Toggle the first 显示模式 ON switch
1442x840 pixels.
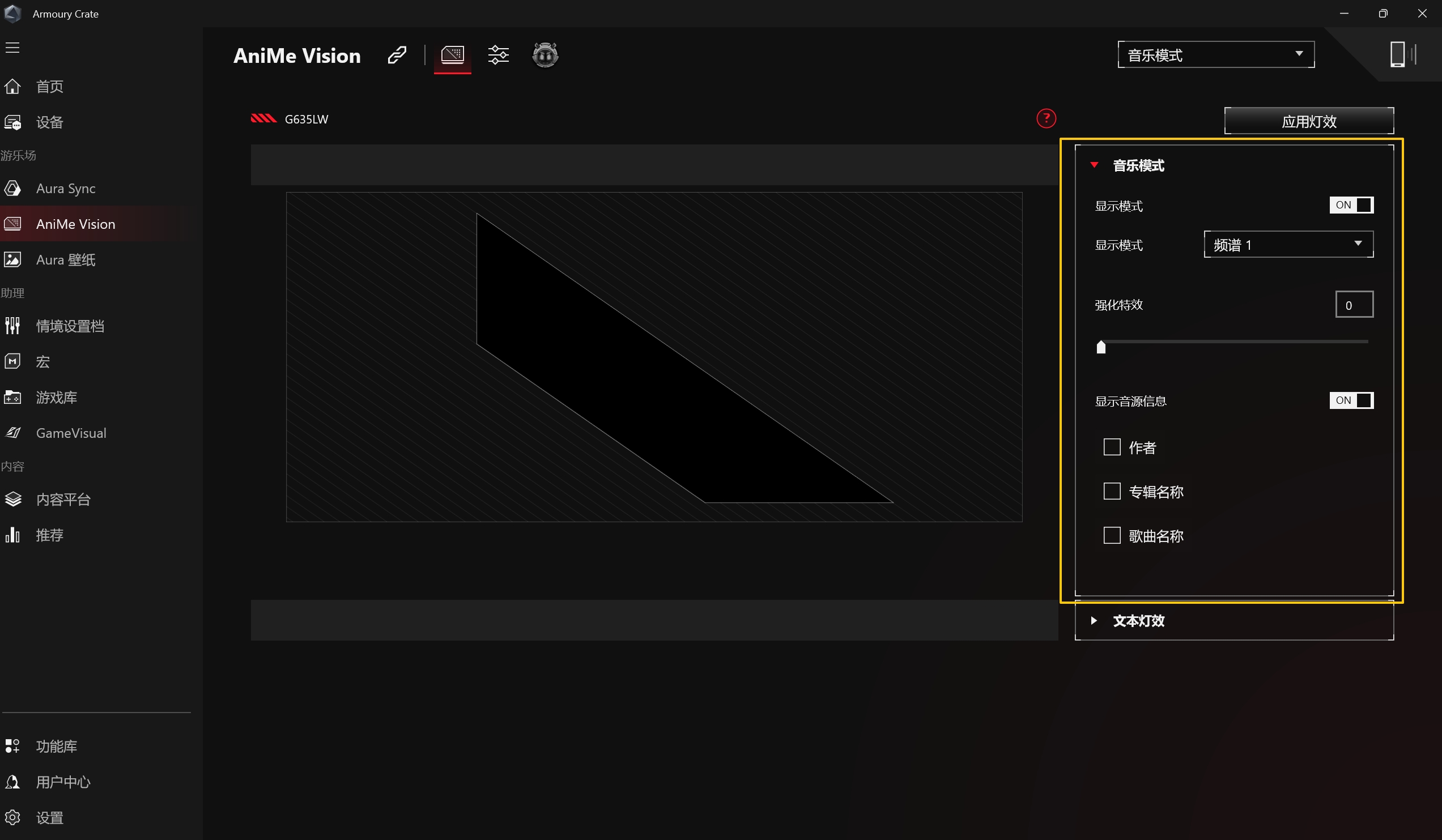coord(1351,205)
